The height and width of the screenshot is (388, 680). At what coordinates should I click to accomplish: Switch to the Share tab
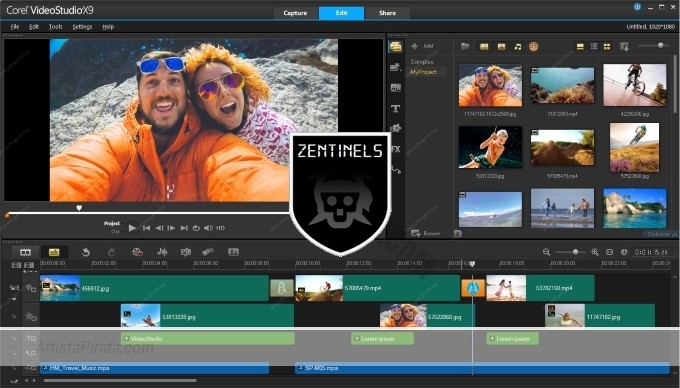[x=387, y=13]
